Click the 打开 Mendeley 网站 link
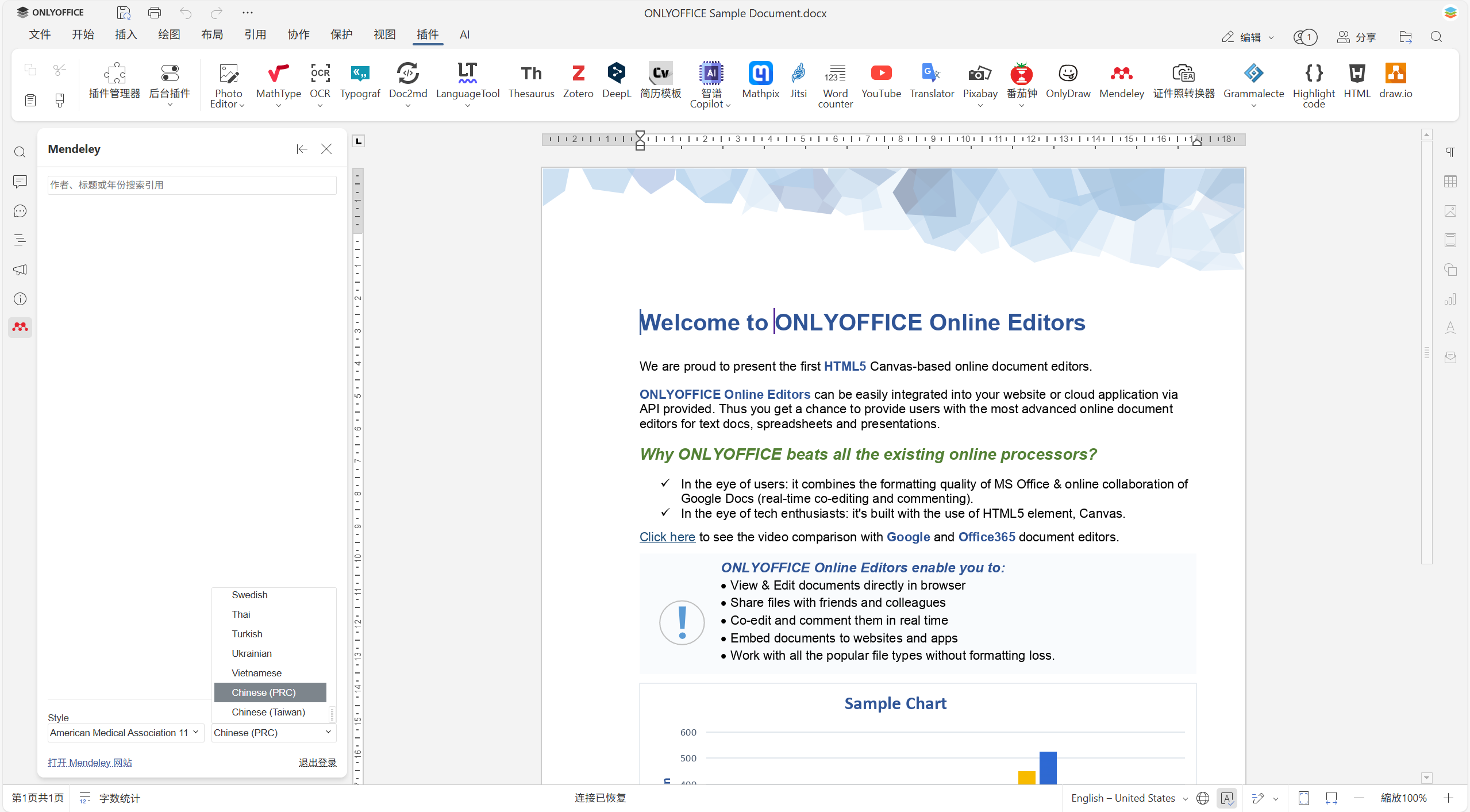 point(90,763)
